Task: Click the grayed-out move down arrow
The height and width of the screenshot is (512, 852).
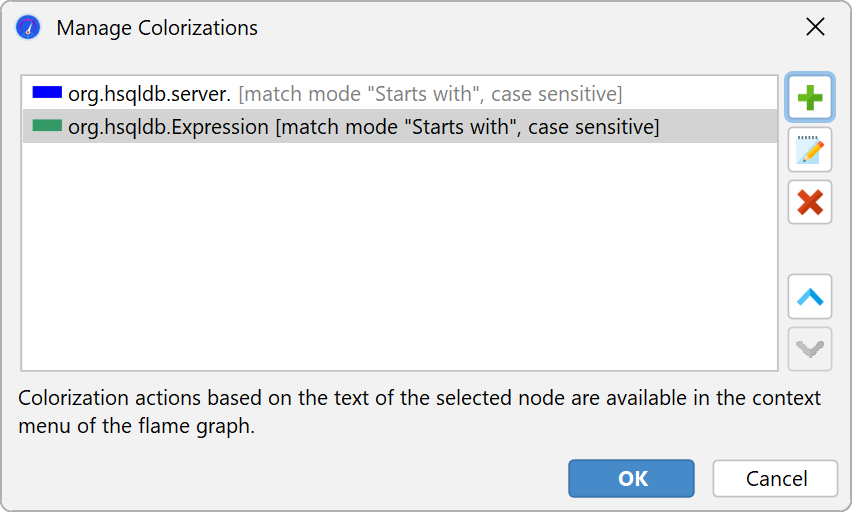Action: click(809, 349)
